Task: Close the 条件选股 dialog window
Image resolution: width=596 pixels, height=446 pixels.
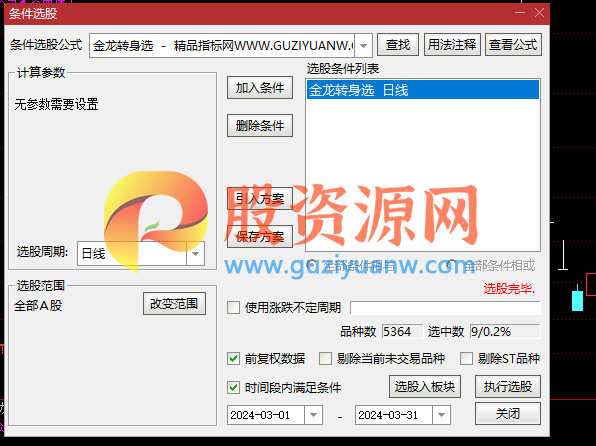Action: pyautogui.click(x=539, y=13)
